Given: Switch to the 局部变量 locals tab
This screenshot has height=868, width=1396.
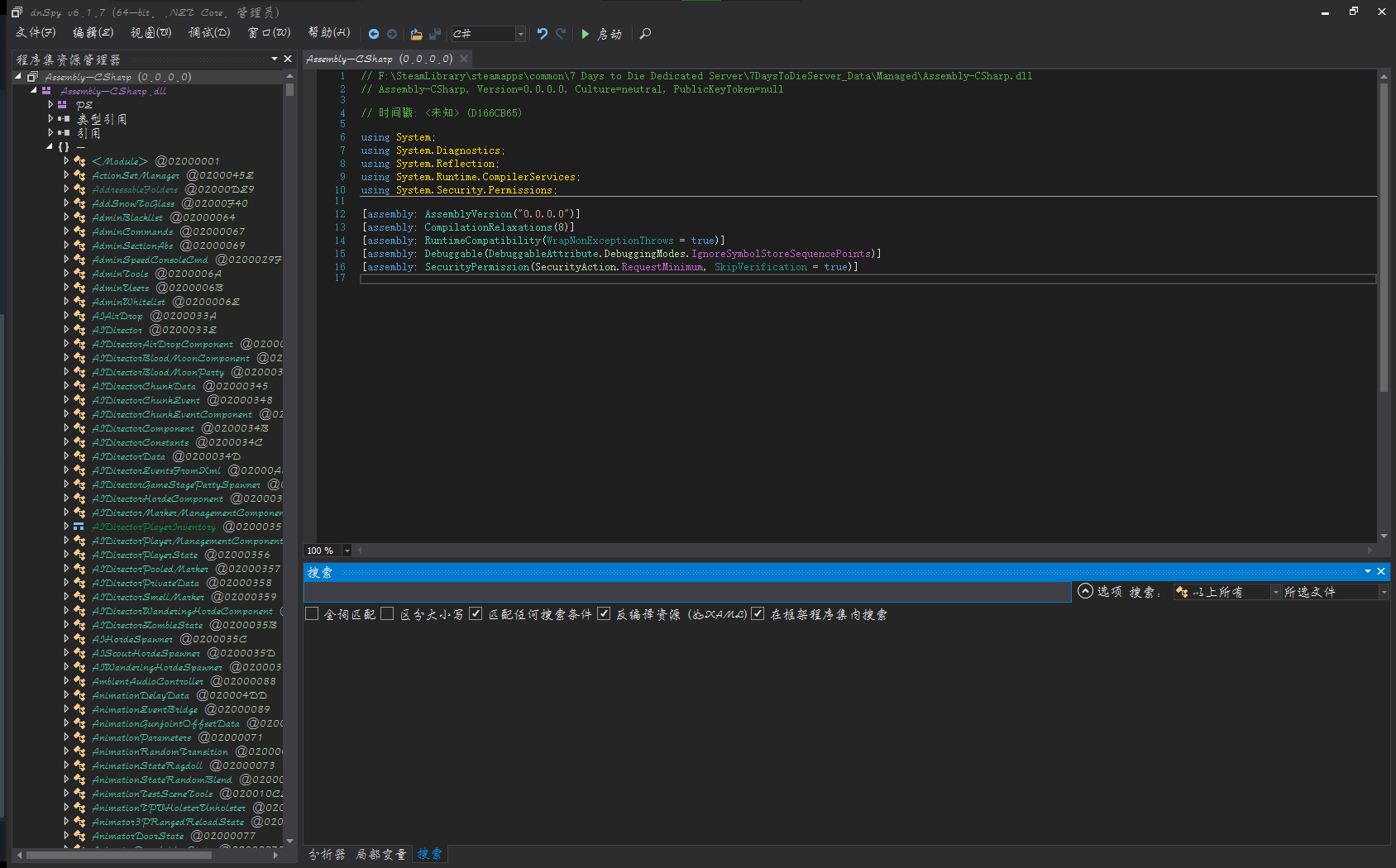Looking at the screenshot, I should (x=381, y=854).
